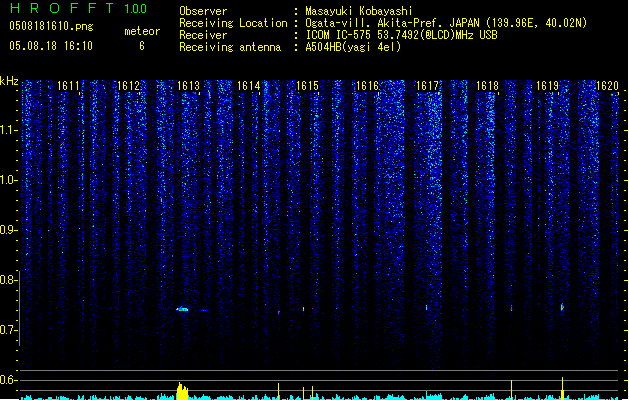The width and height of the screenshot is (629, 400).
Task: Click the HROFFT 1.0.0 title text
Action: [78, 8]
